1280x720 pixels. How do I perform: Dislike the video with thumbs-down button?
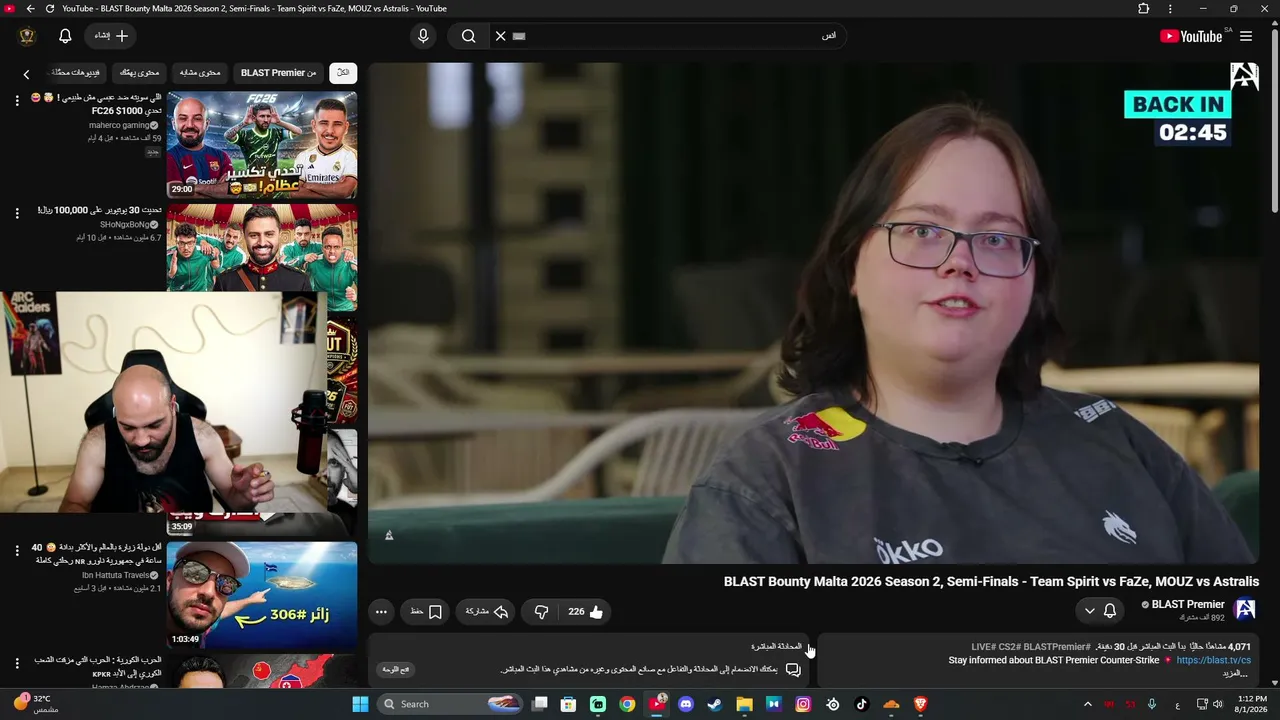(541, 612)
